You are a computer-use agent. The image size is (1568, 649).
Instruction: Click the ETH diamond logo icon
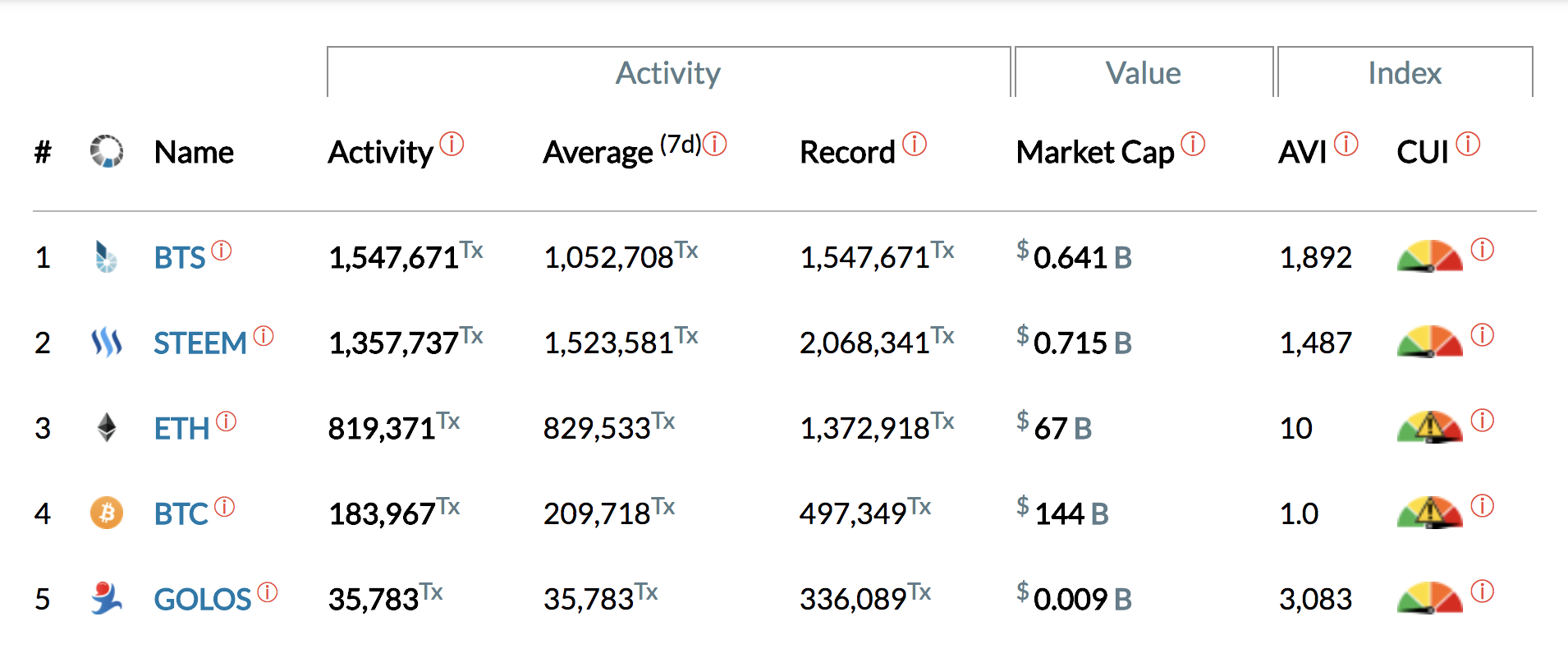pyautogui.click(x=107, y=427)
